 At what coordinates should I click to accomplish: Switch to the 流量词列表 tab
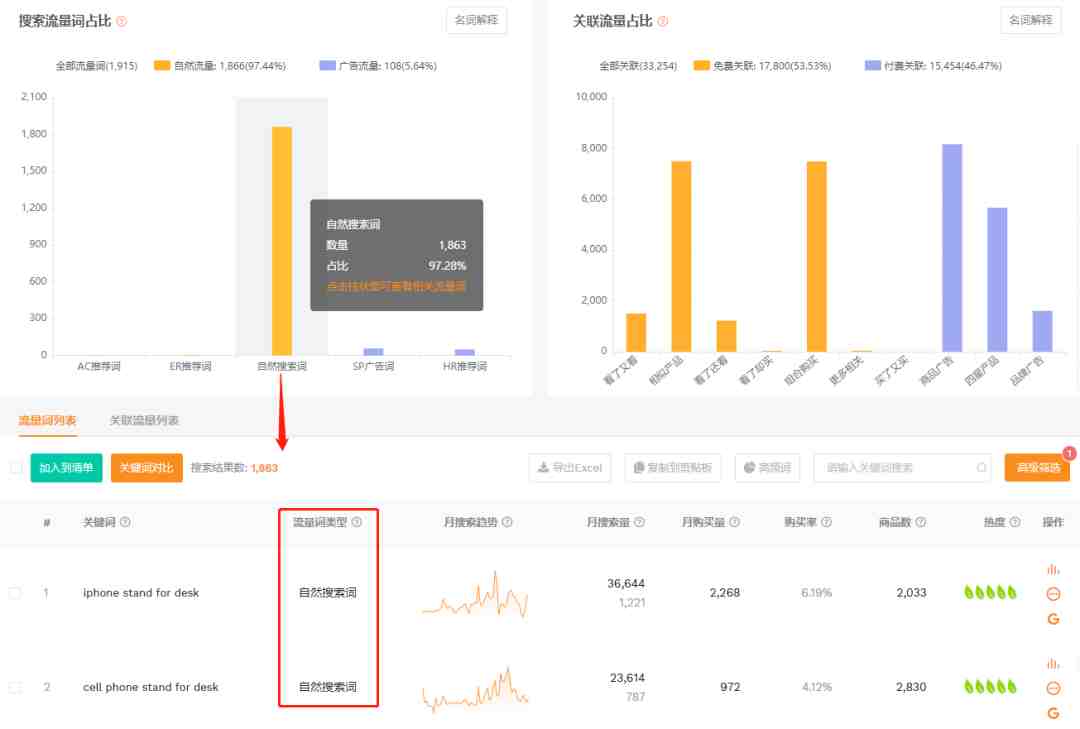click(x=48, y=420)
